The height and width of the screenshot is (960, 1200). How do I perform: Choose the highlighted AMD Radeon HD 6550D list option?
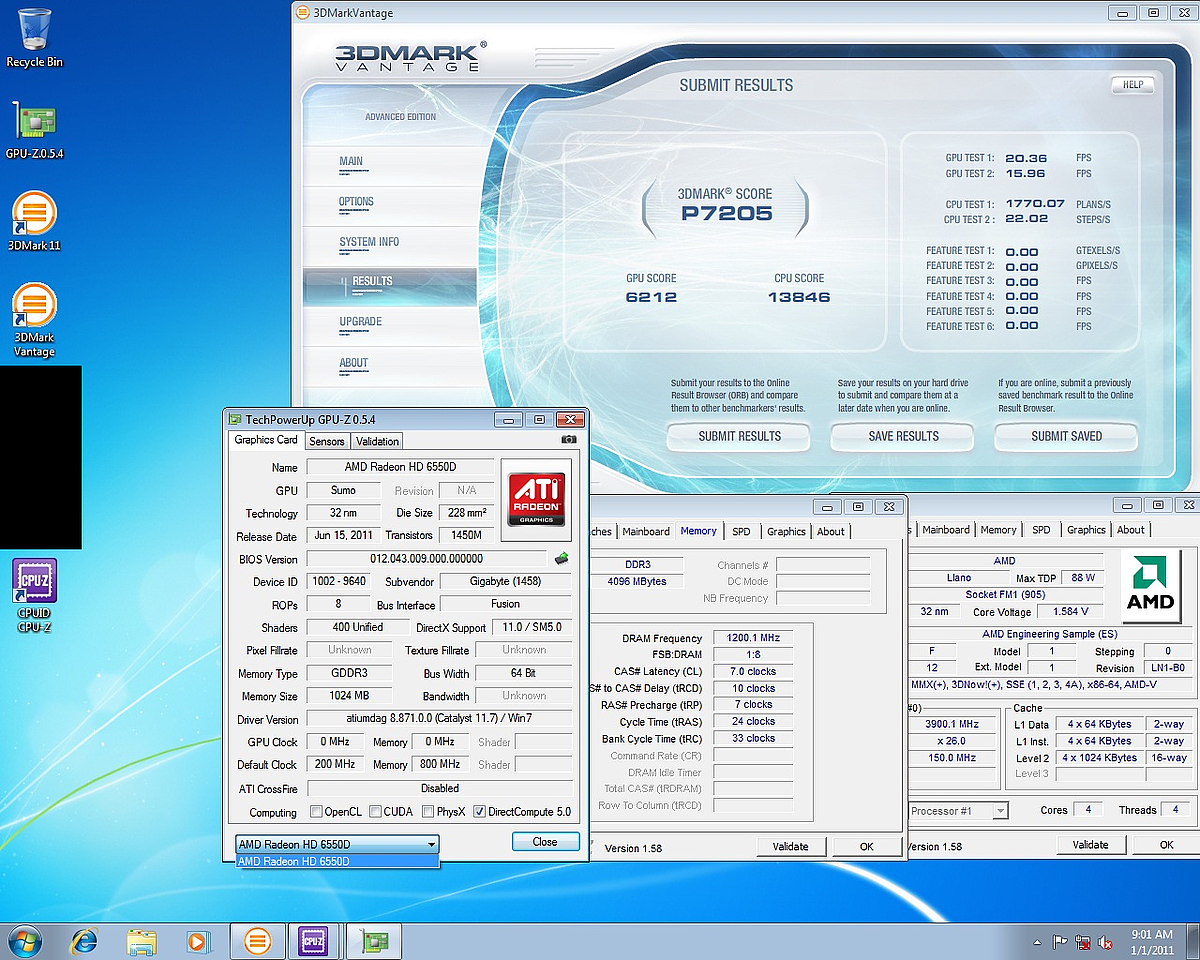[x=337, y=861]
